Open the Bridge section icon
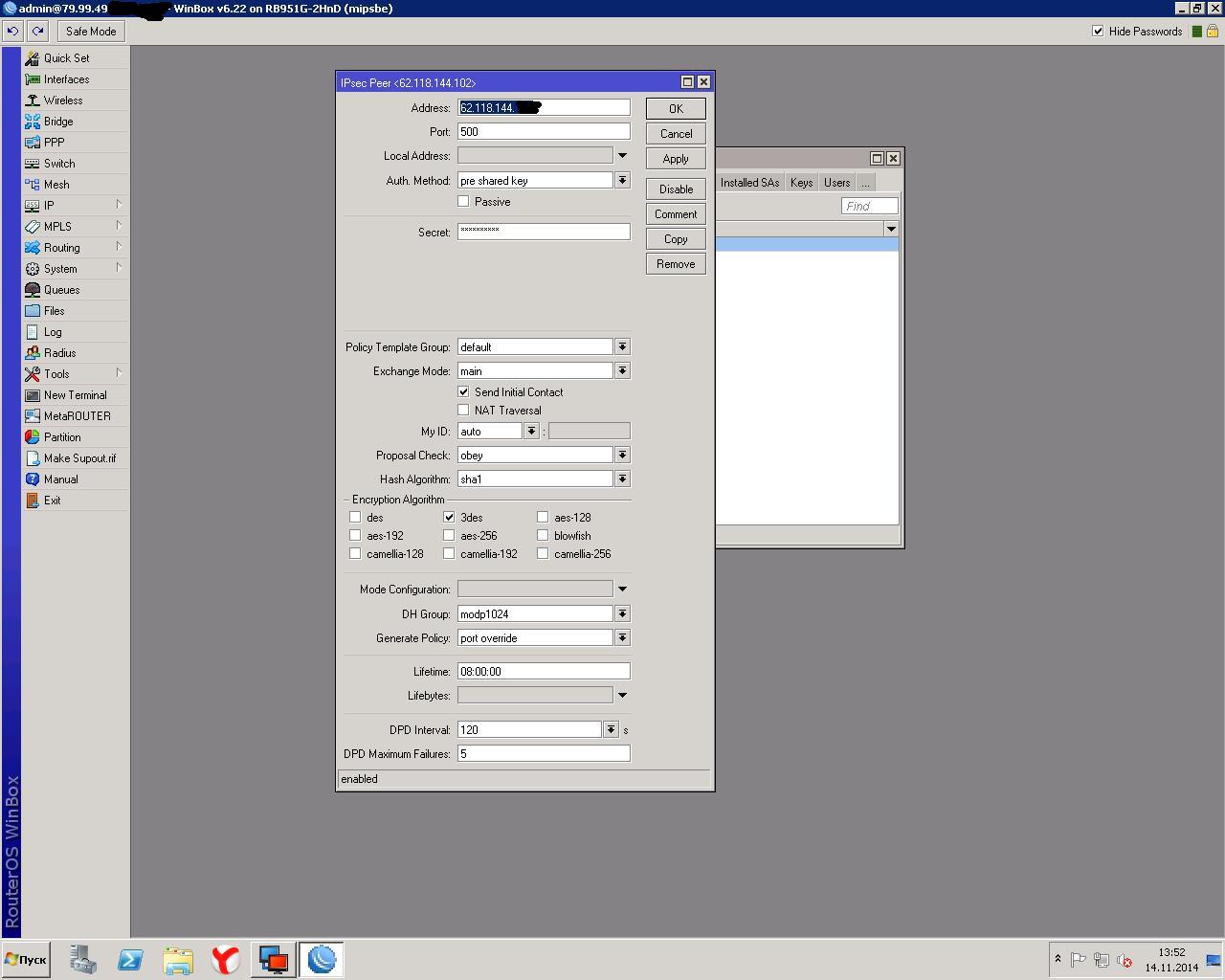 click(33, 122)
